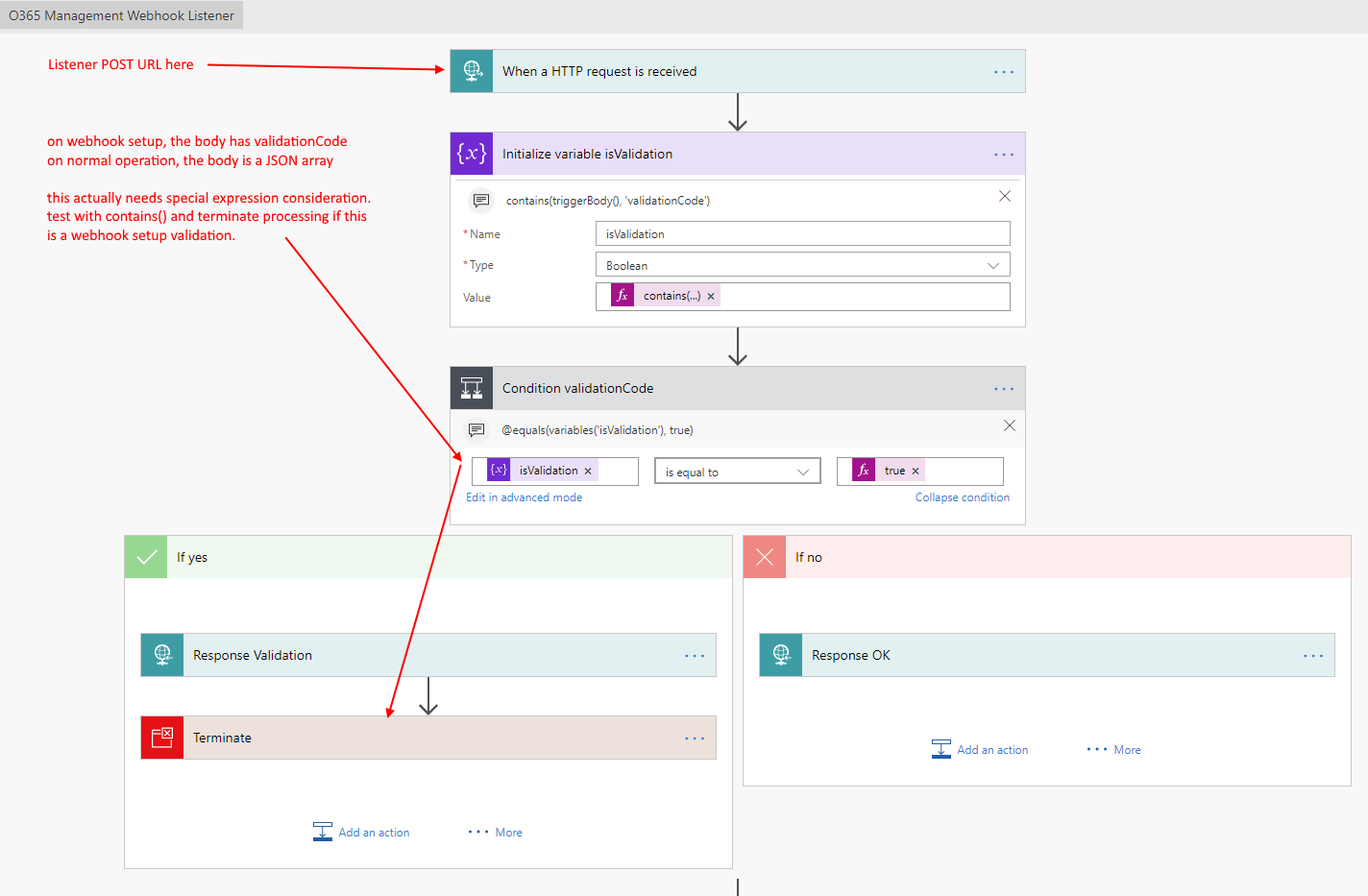Click the red If no X icon
This screenshot has width=1368, height=896.
click(x=765, y=557)
